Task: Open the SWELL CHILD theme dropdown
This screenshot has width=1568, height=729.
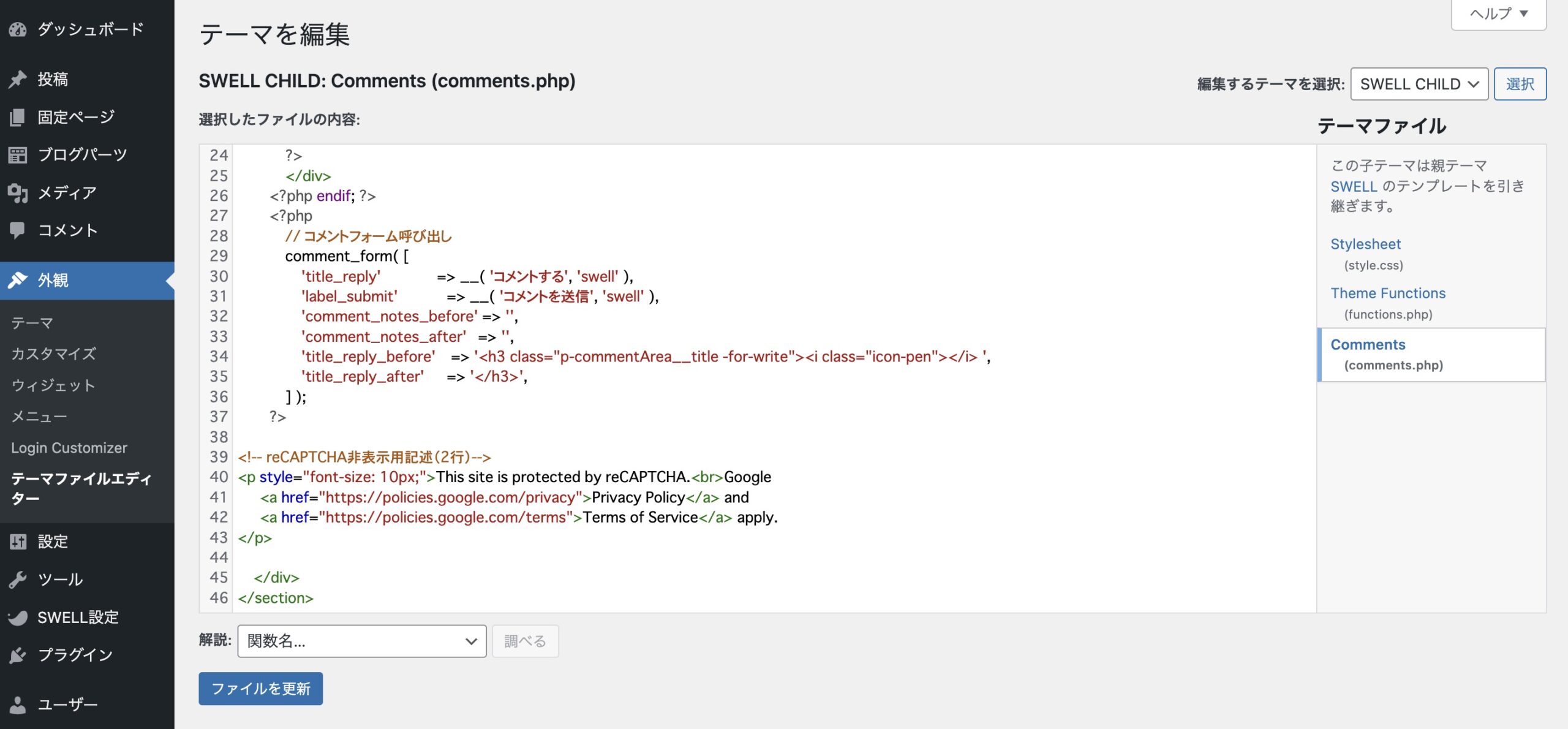Action: [x=1419, y=84]
